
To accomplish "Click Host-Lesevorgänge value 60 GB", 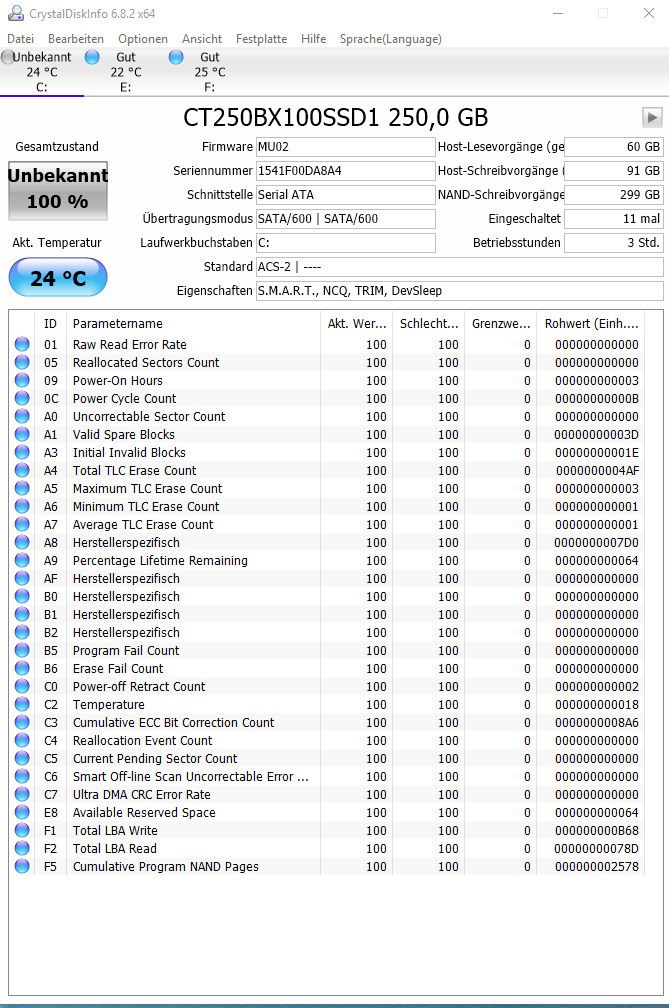I will 614,147.
